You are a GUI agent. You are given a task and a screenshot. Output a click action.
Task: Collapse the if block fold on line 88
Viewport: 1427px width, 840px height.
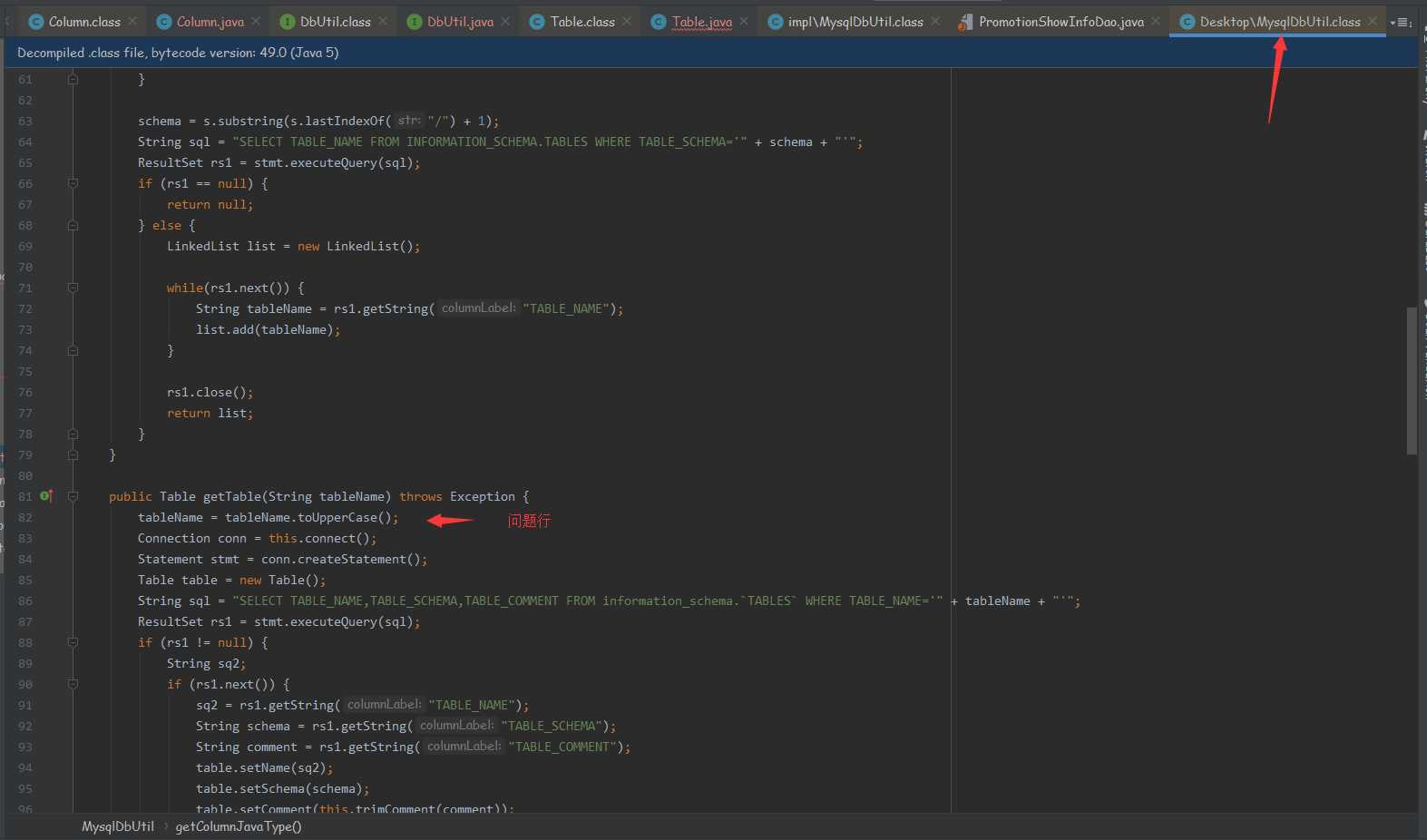pyautogui.click(x=73, y=642)
